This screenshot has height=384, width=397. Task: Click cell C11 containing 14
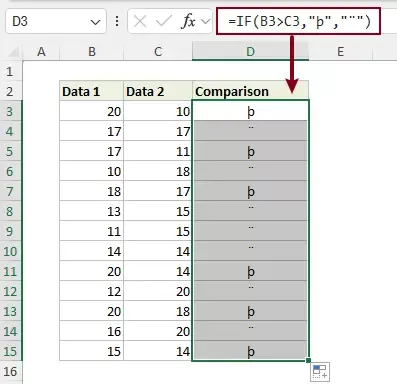coord(158,271)
